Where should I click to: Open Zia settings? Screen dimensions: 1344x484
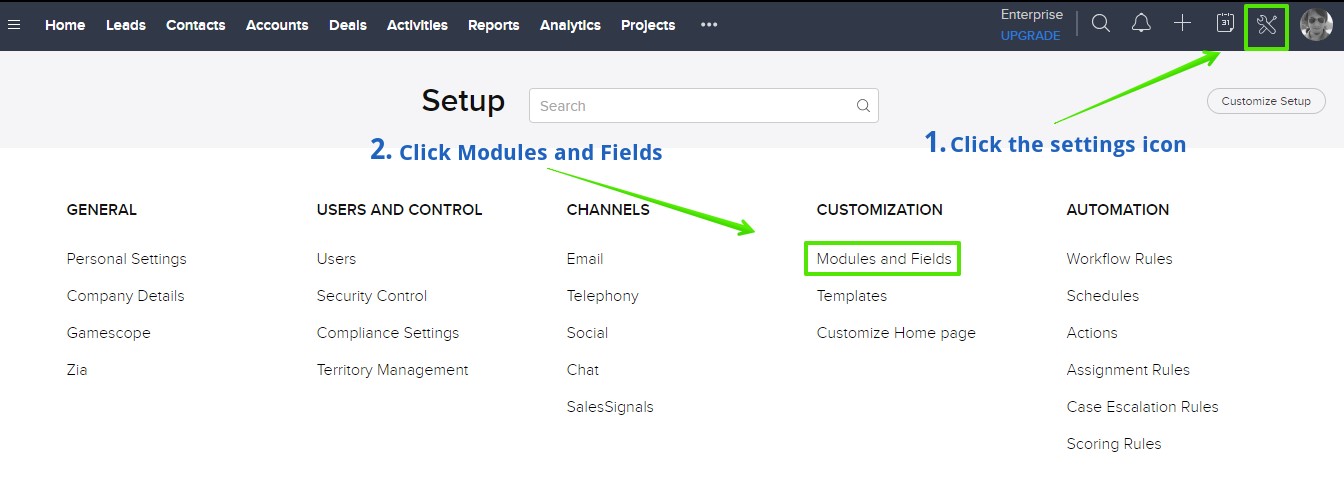pos(77,370)
